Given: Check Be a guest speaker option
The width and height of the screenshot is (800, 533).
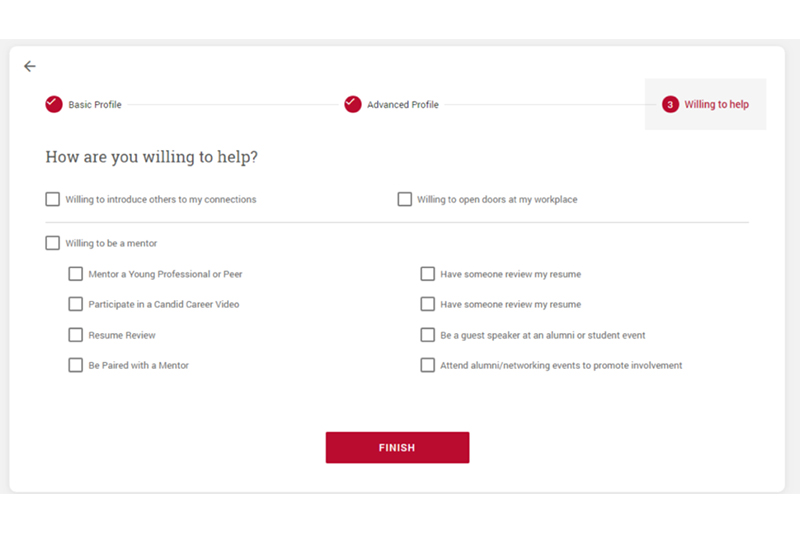Looking at the screenshot, I should 428,335.
